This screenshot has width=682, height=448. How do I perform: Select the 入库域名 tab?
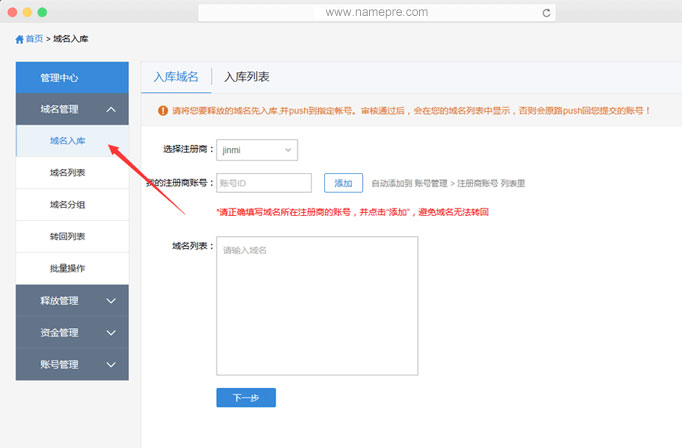176,77
